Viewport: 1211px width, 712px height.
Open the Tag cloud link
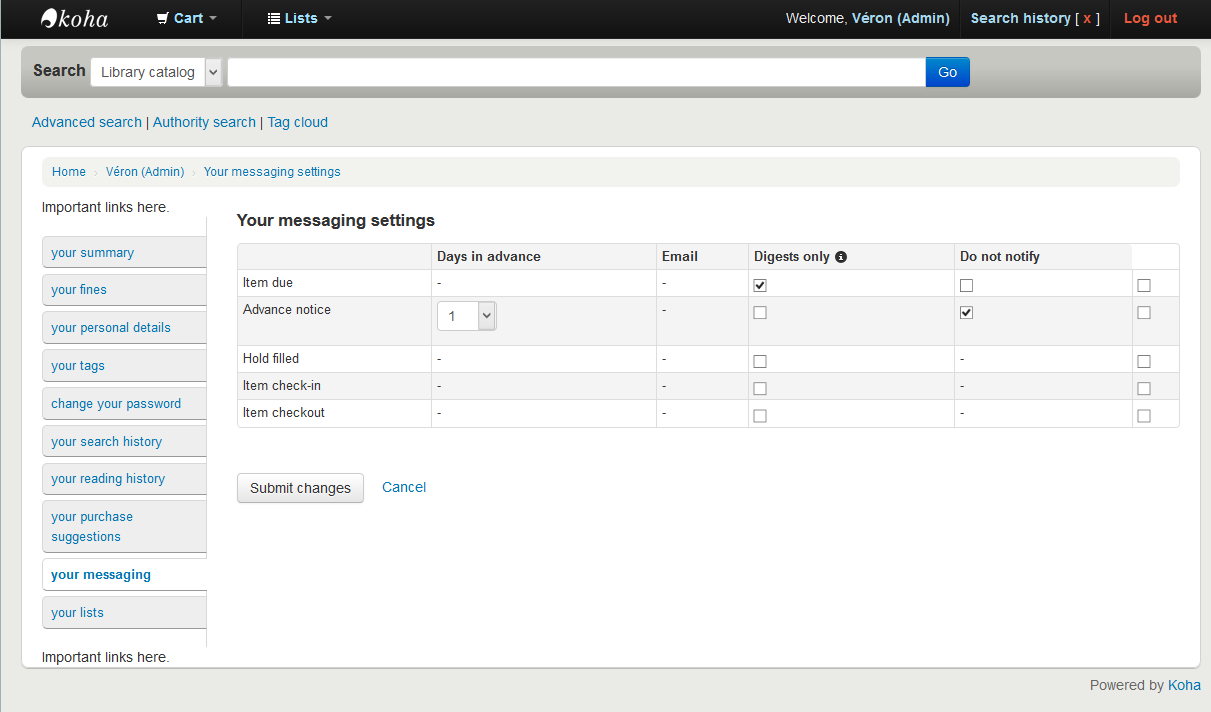coord(297,122)
